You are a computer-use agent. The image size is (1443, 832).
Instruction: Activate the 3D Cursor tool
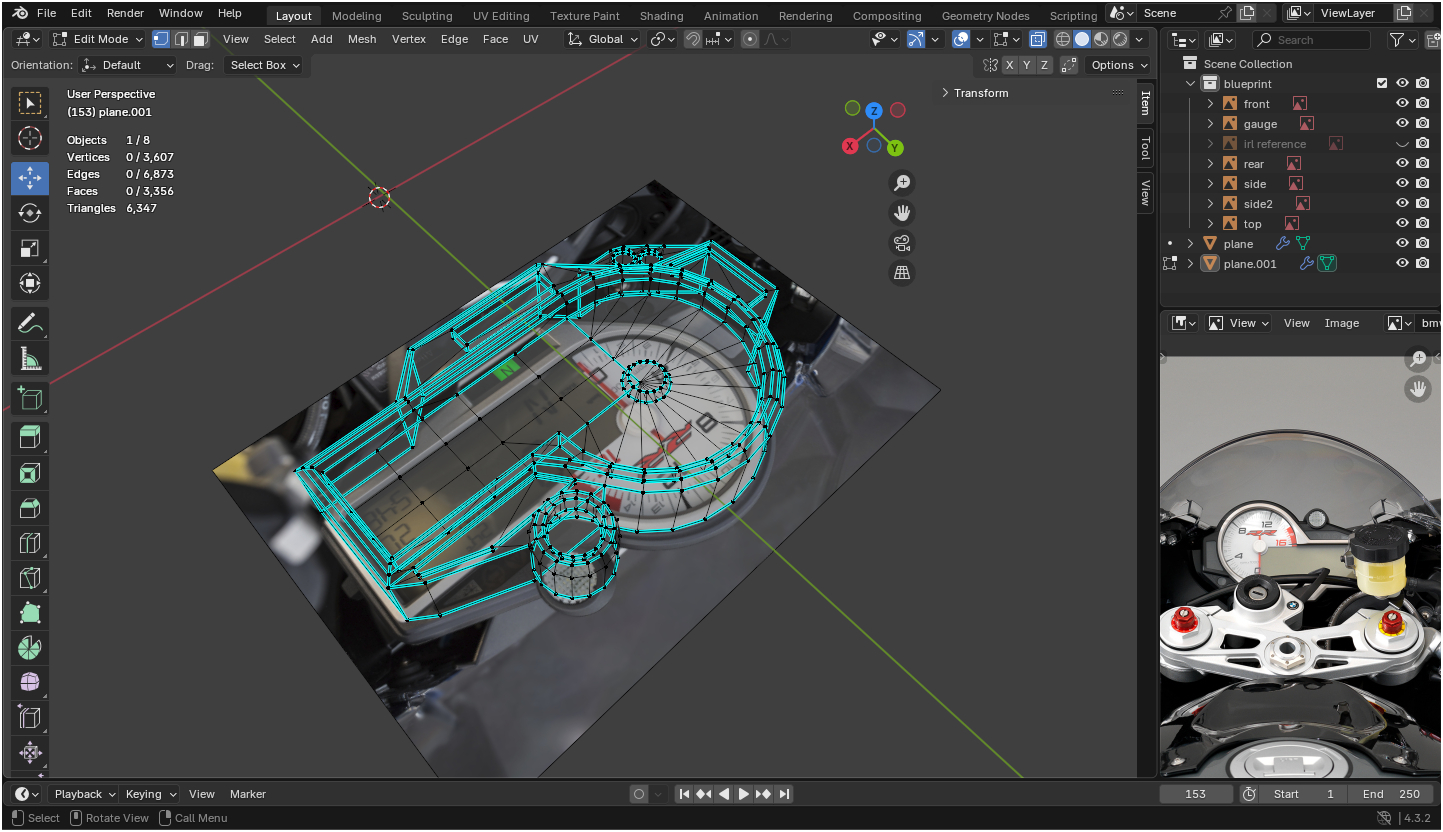tap(30, 139)
